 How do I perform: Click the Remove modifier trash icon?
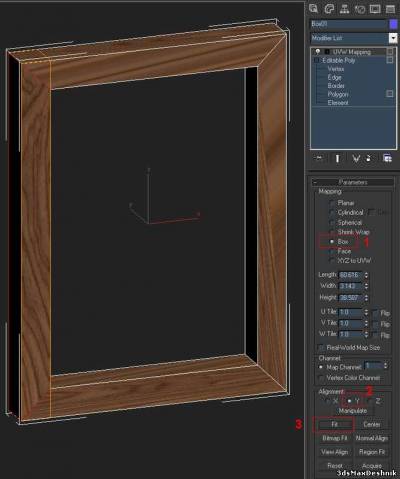(368, 158)
